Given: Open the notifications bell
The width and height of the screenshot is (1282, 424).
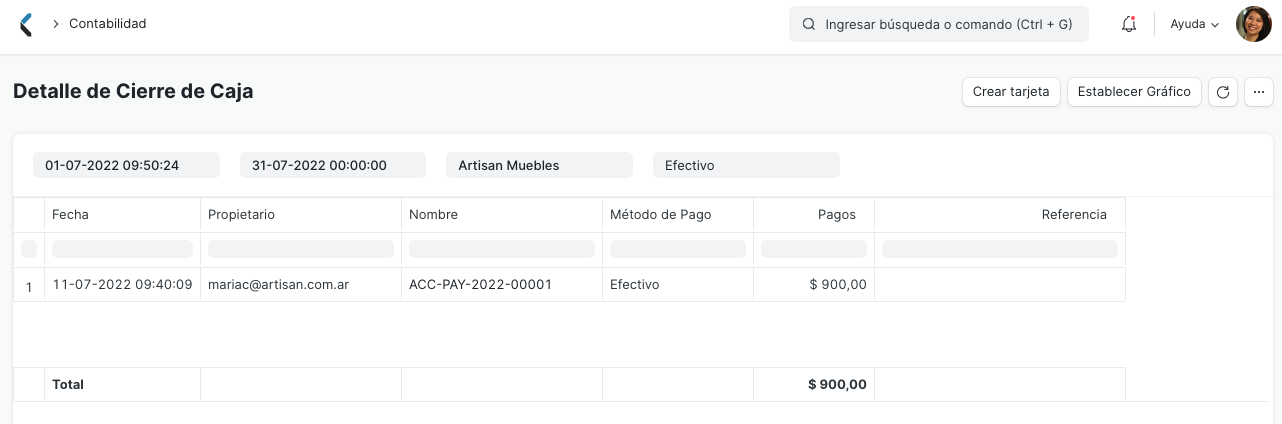Looking at the screenshot, I should coord(1129,24).
